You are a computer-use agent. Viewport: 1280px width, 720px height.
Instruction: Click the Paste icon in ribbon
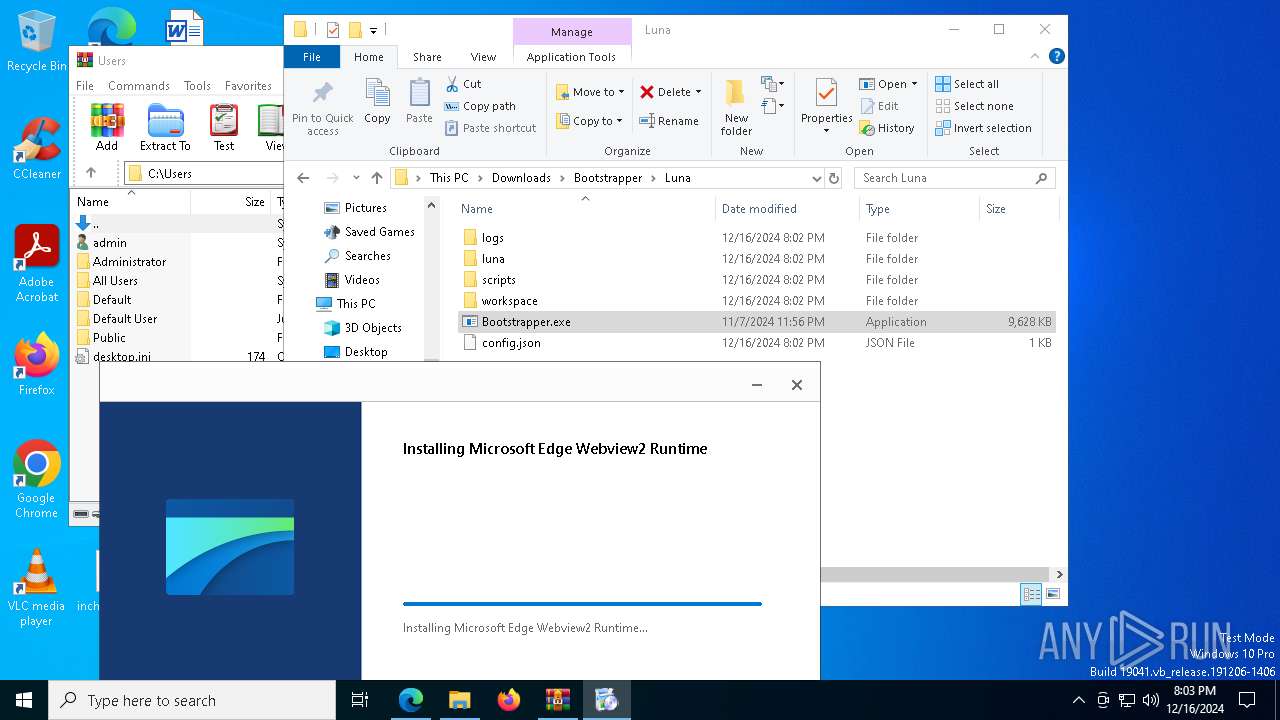pyautogui.click(x=419, y=102)
